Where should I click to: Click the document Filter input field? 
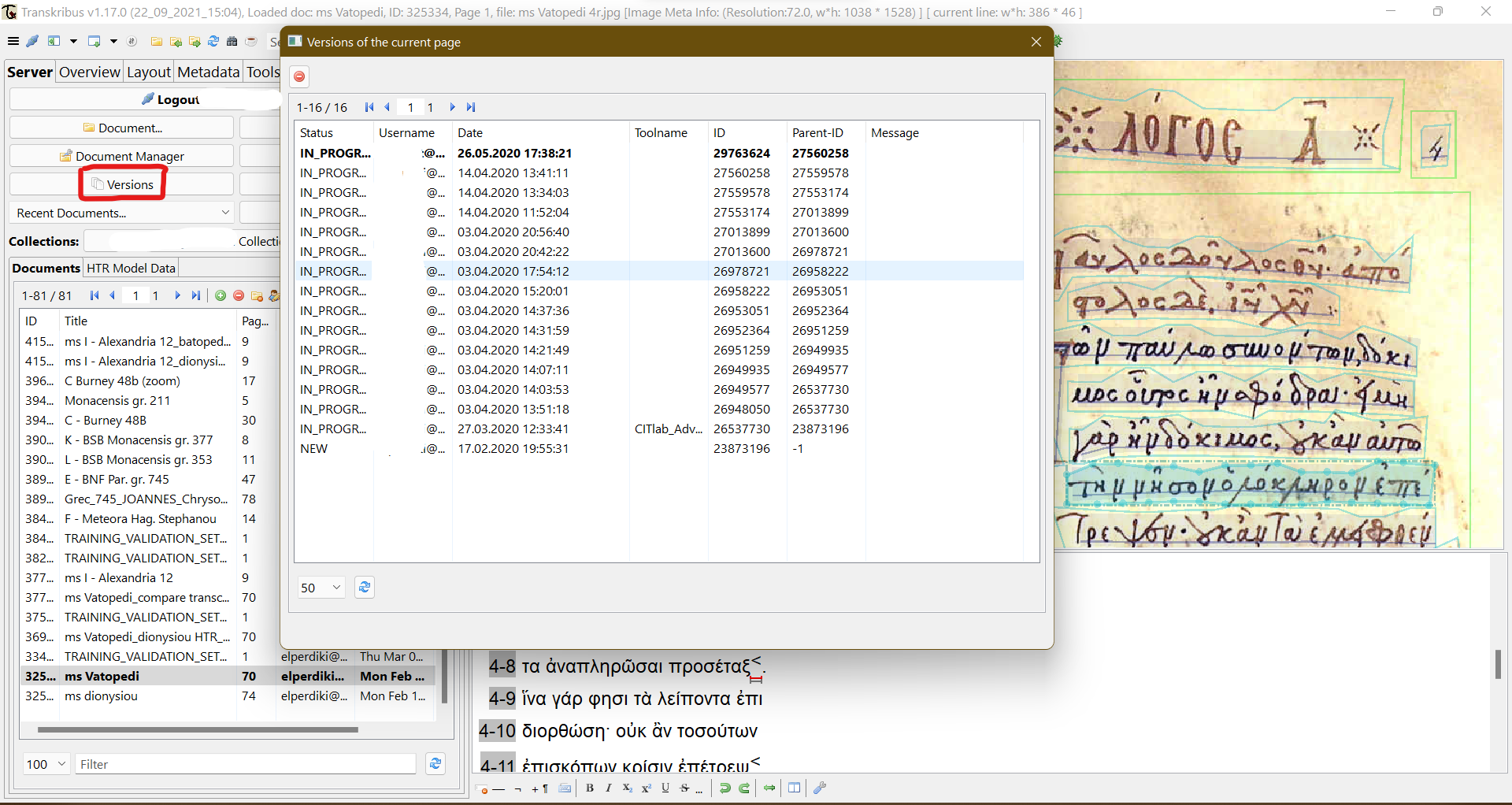click(x=245, y=764)
